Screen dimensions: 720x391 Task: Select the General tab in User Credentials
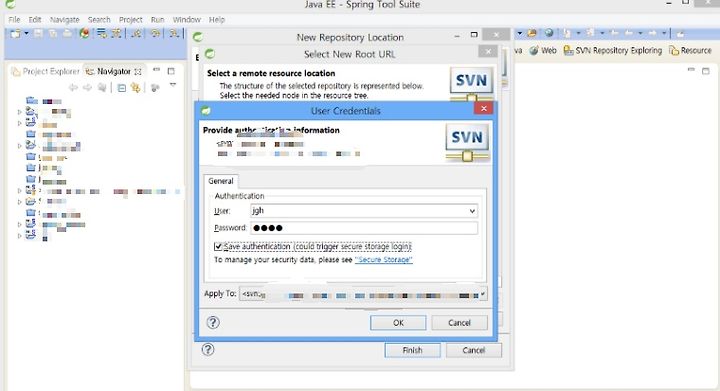[220, 181]
